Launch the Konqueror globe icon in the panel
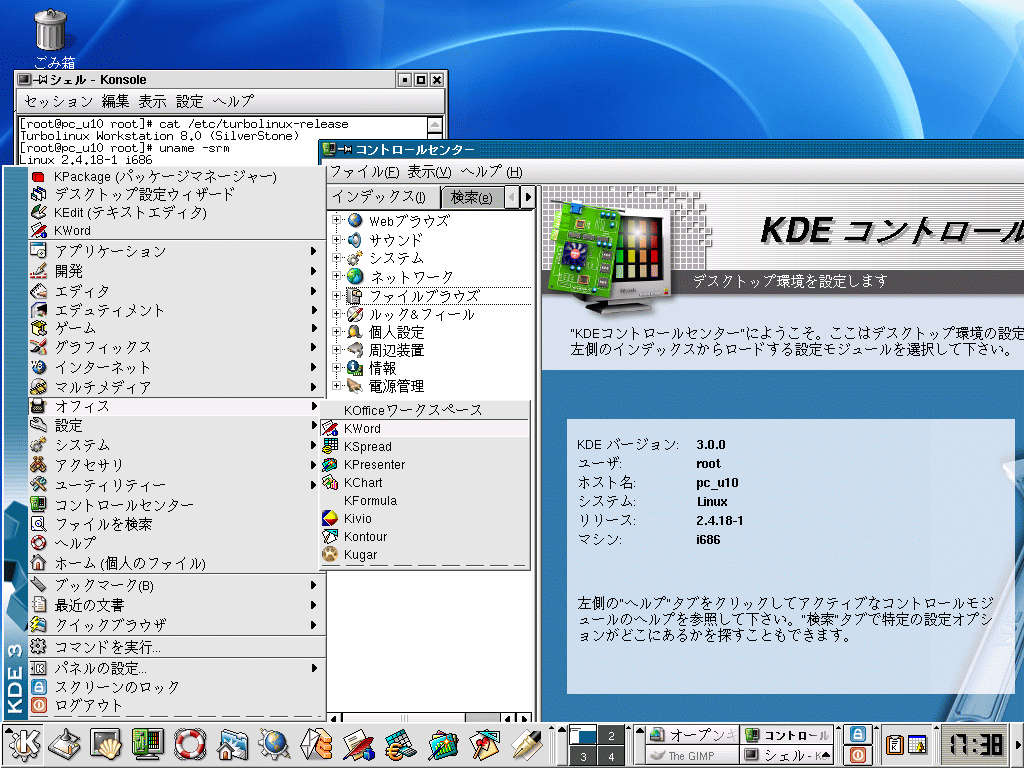Viewport: 1024px width, 768px height. coord(274,744)
